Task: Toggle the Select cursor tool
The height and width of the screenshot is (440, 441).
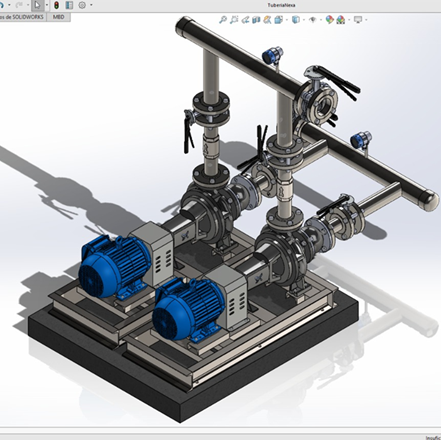Action: pyautogui.click(x=37, y=5)
